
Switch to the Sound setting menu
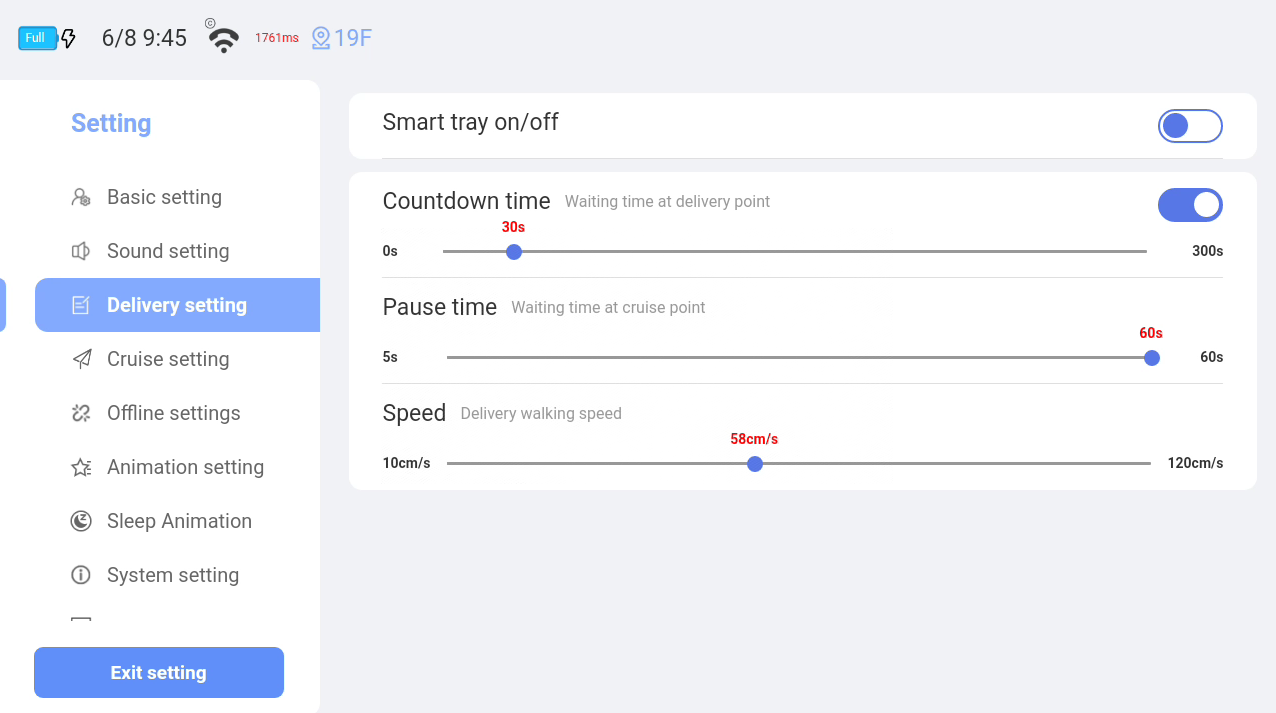168,251
